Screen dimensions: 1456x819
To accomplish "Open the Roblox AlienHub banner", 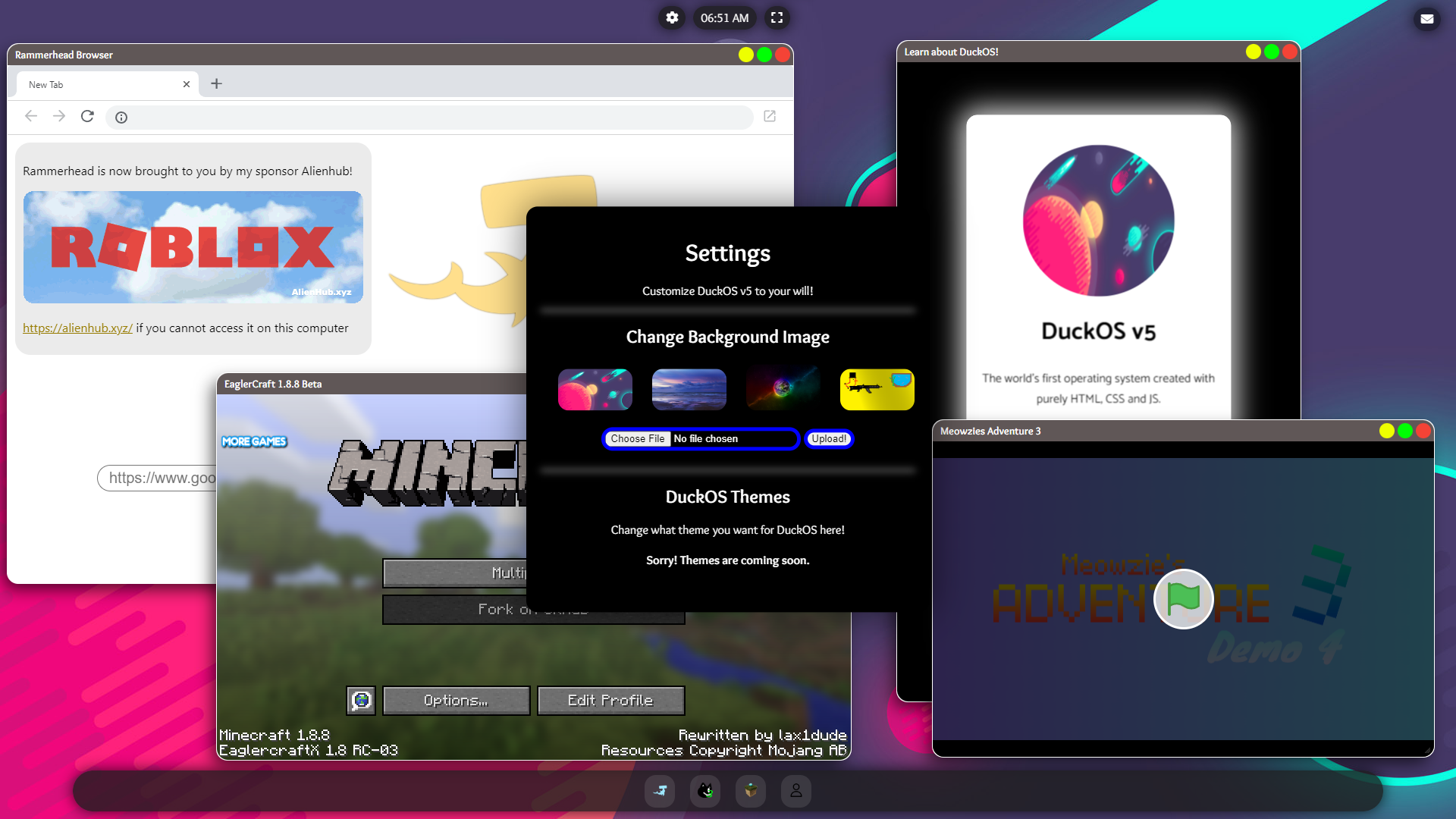I will 193,247.
